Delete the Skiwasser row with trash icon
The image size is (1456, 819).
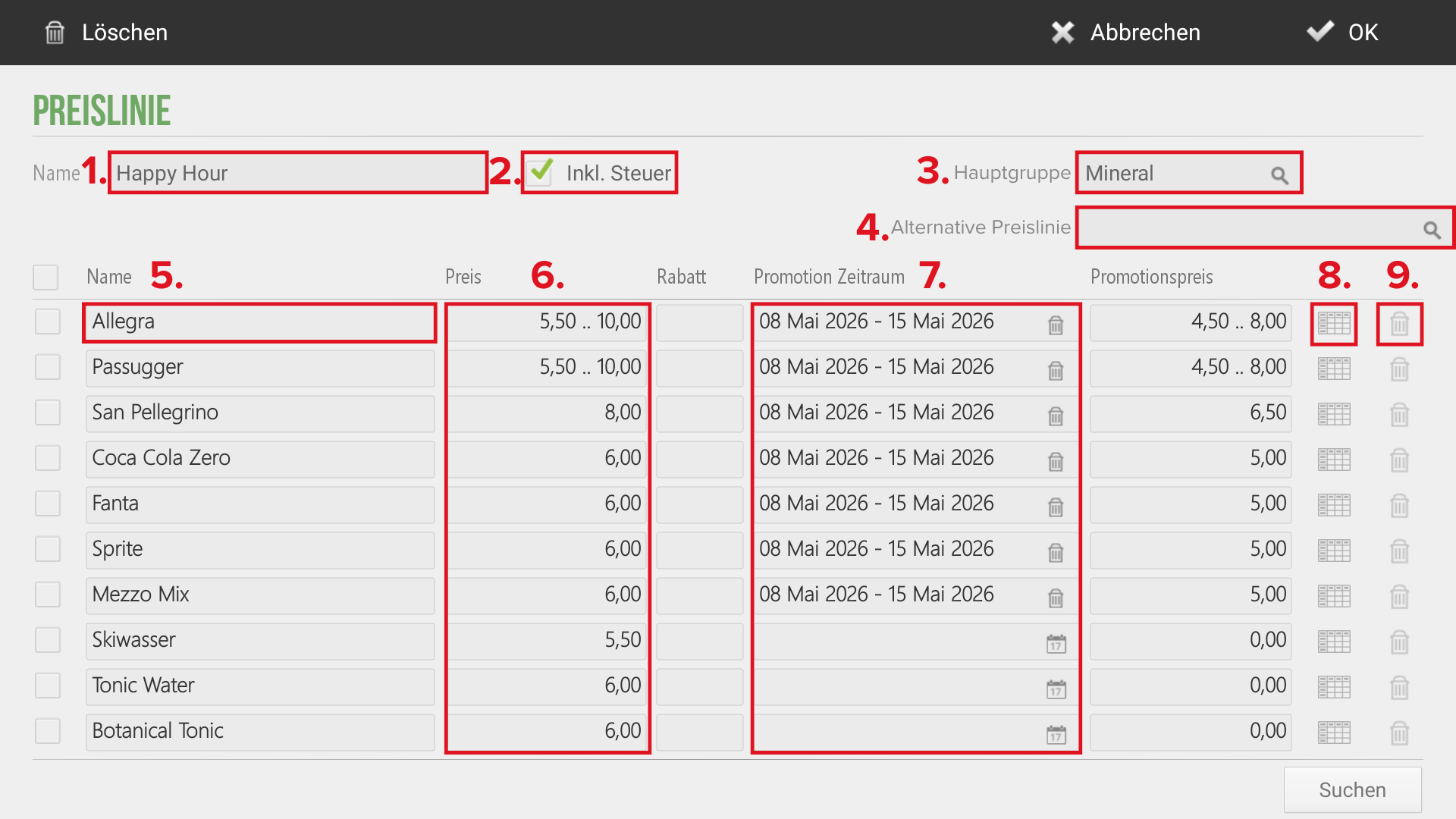click(x=1399, y=642)
